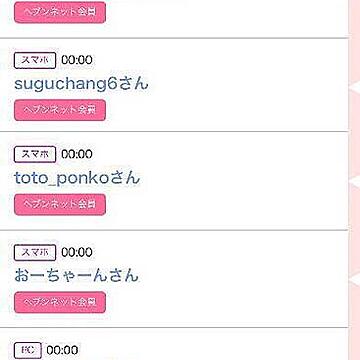360x360 pixels.
Task: Open おーちゃーんさん user profile link
Action: tap(76, 276)
